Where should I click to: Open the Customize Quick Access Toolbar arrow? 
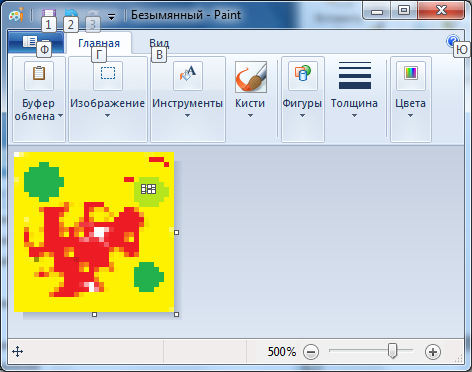click(111, 17)
